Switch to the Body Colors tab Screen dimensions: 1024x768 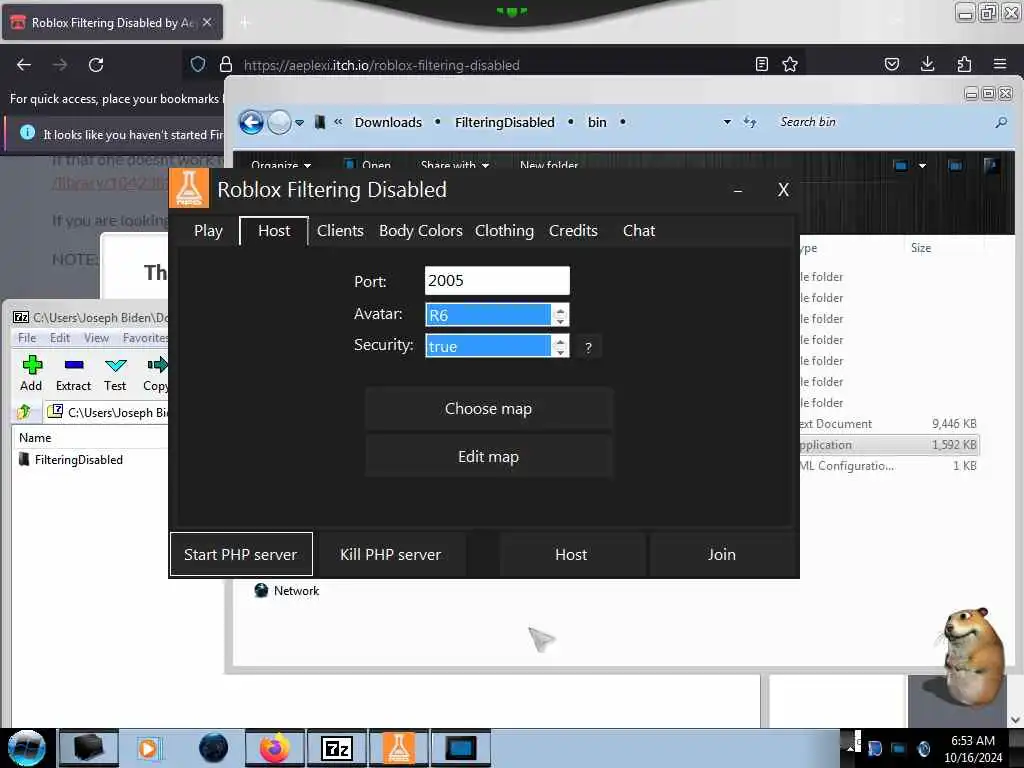(421, 231)
